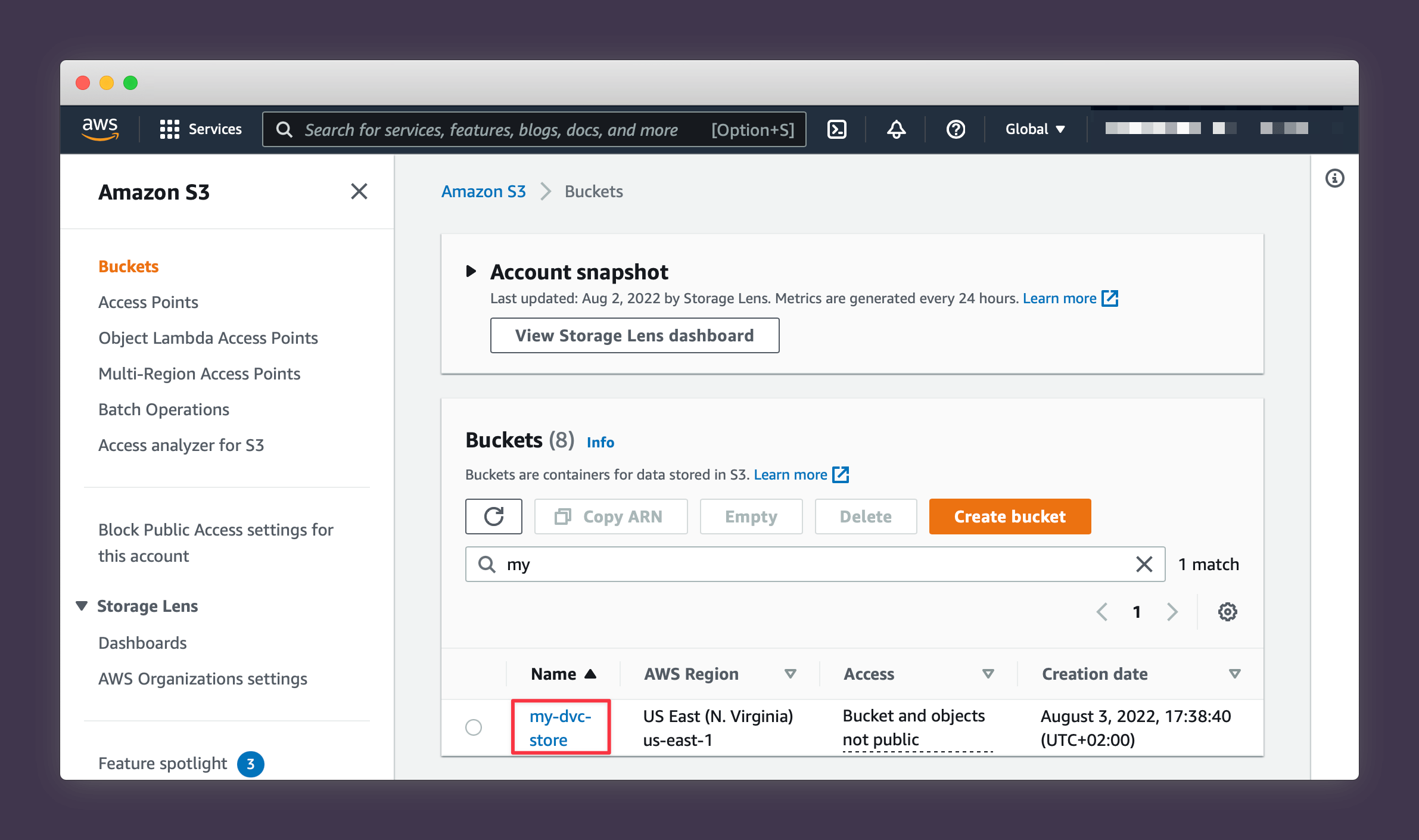This screenshot has width=1419, height=840.
Task: Click the 'US East (N. Virginia)' region cell
Action: (718, 715)
